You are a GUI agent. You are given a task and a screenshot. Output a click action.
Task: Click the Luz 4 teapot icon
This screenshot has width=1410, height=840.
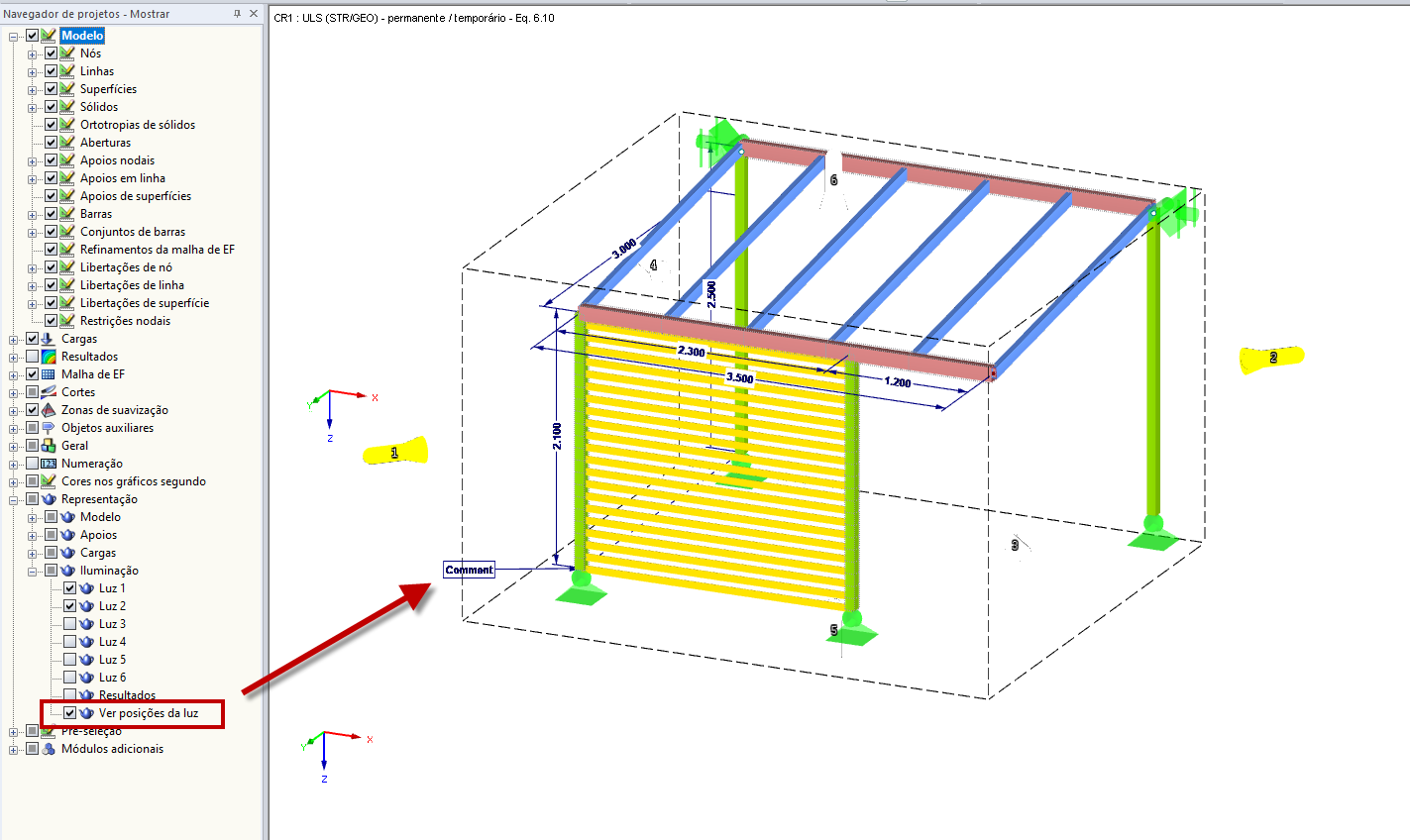[x=86, y=642]
